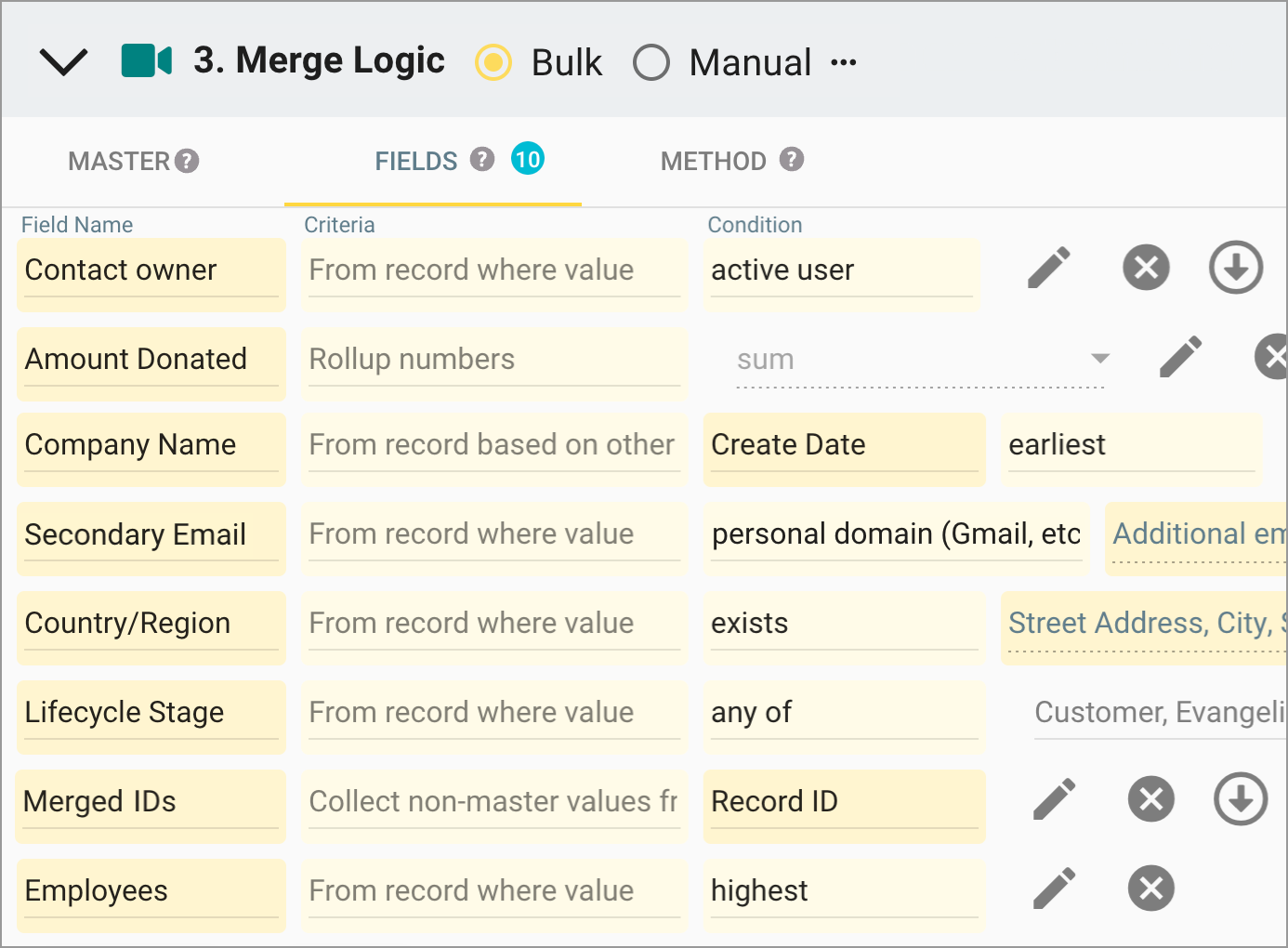Select the 'active user' condition value
Screen dimensions: 1288x948
[x=841, y=270]
